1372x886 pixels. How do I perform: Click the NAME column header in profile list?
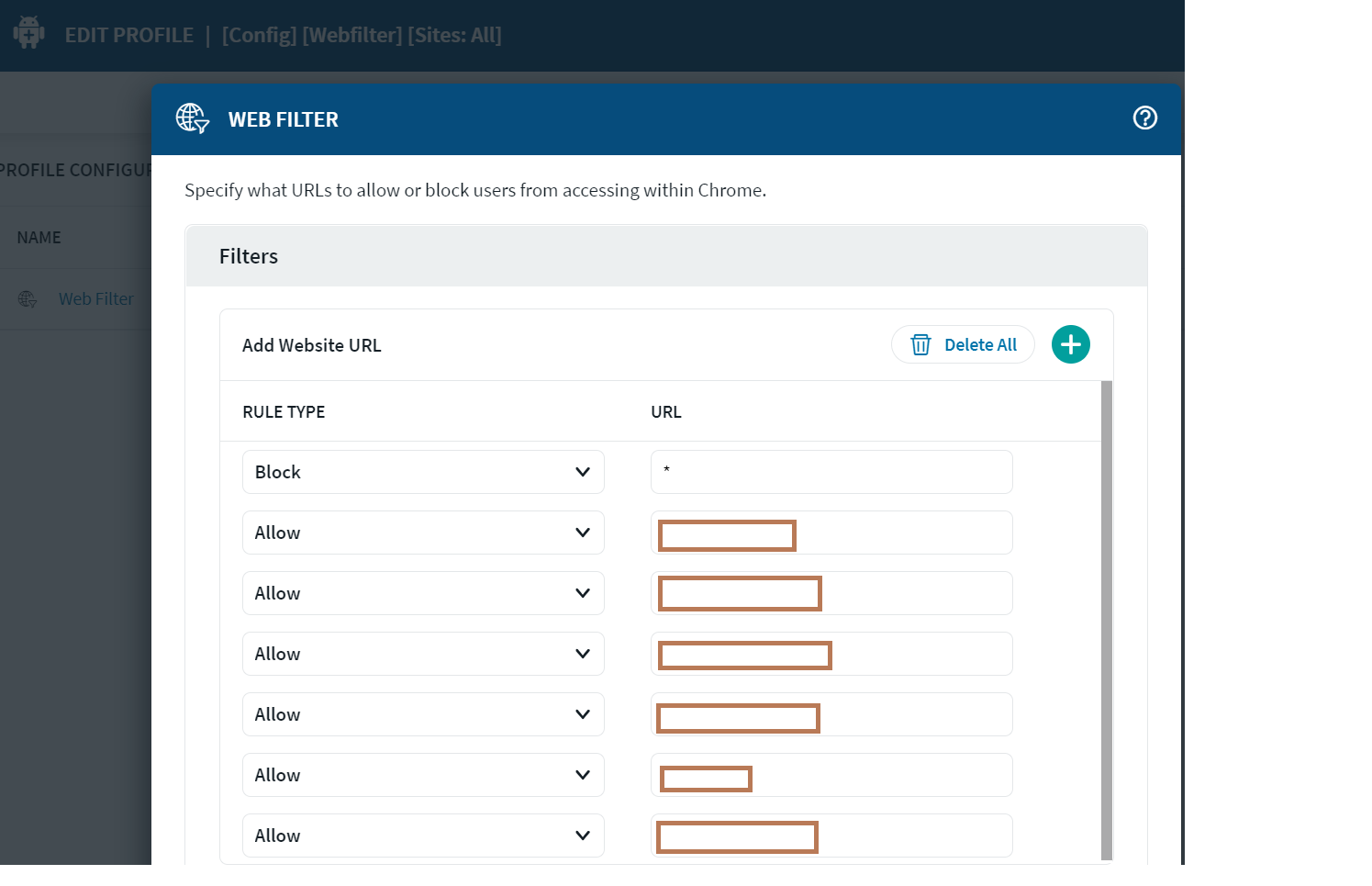[39, 238]
